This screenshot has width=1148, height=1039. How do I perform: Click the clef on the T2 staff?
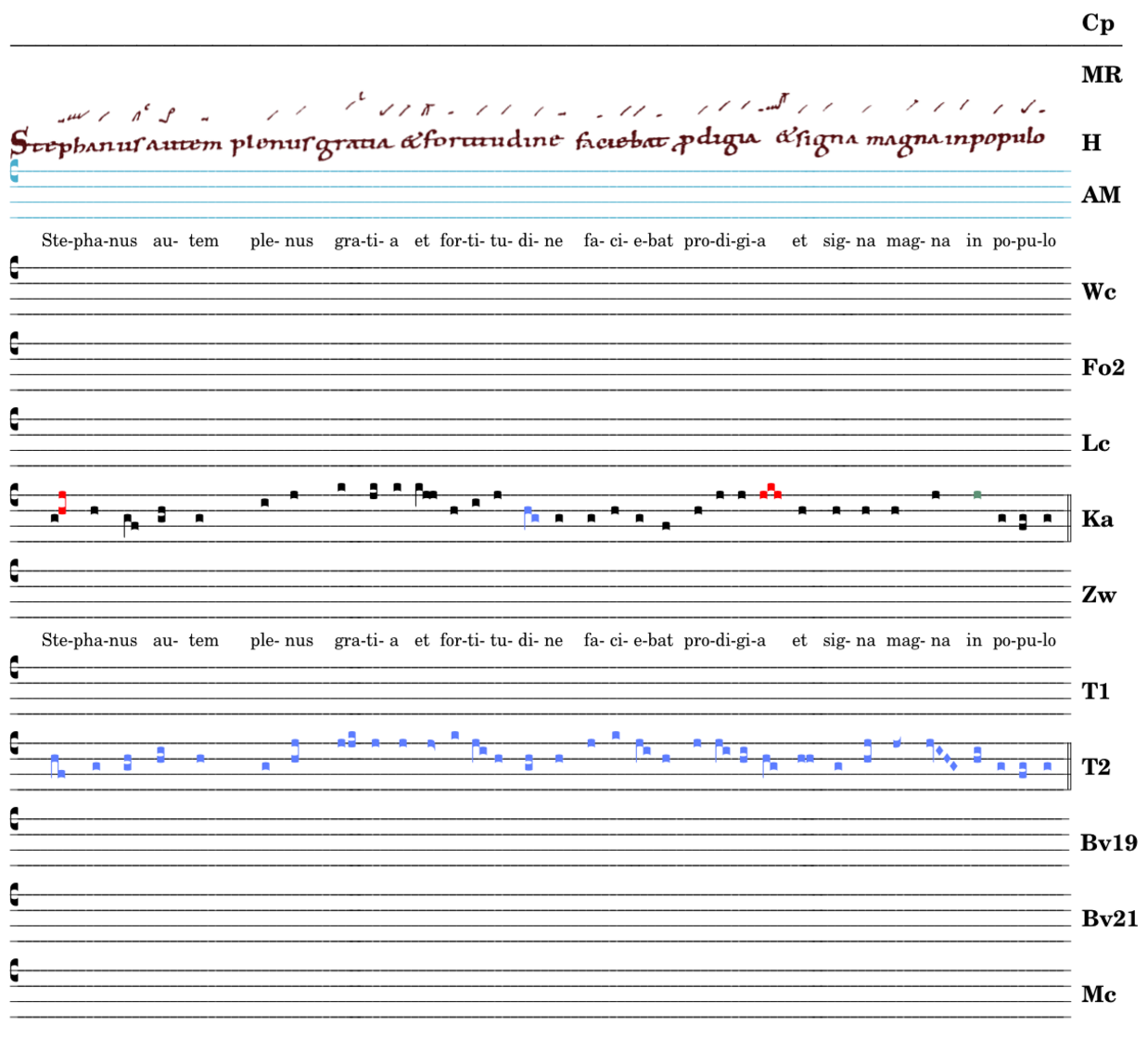(x=14, y=743)
